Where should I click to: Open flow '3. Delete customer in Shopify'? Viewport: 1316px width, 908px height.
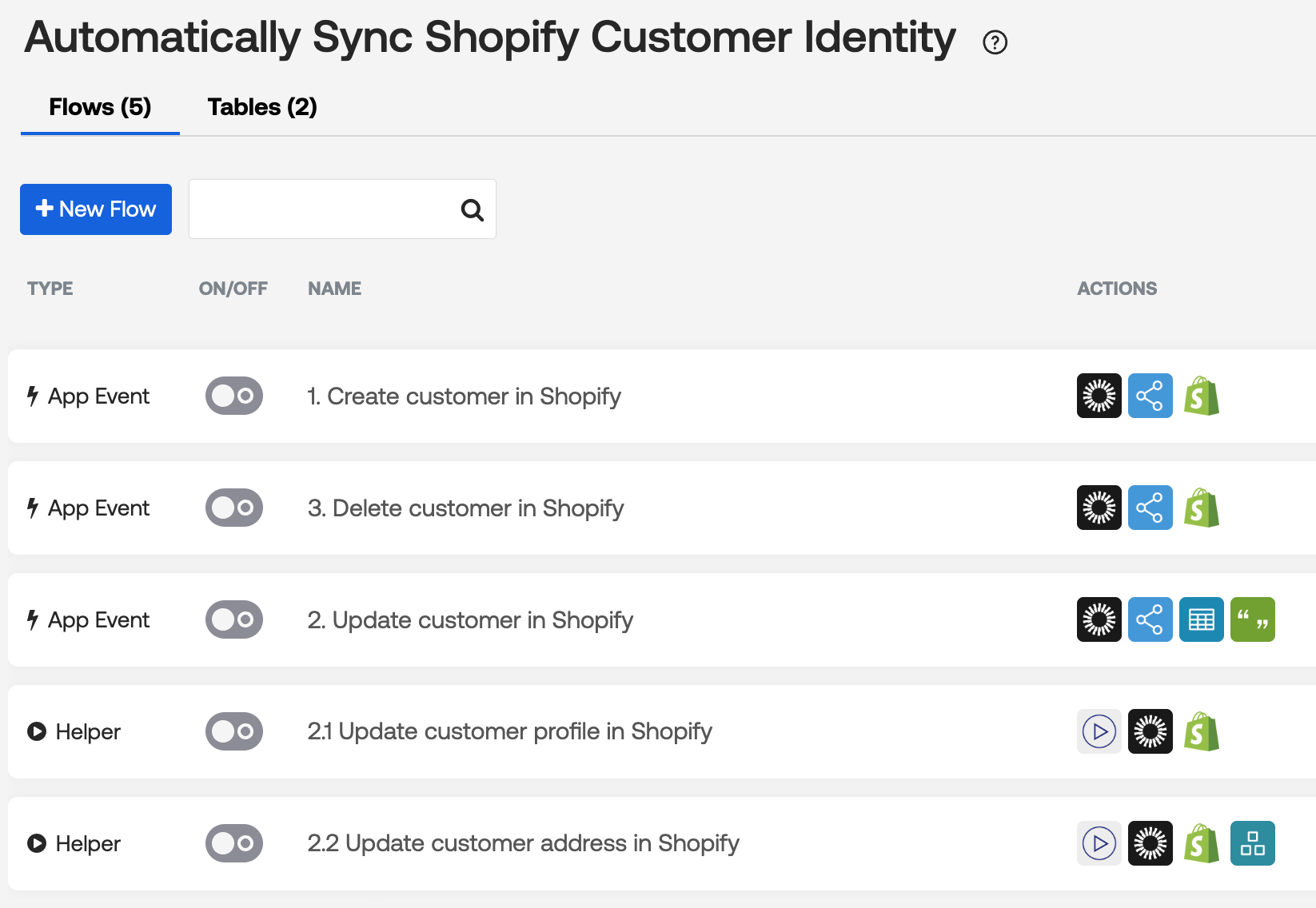pyautogui.click(x=465, y=508)
